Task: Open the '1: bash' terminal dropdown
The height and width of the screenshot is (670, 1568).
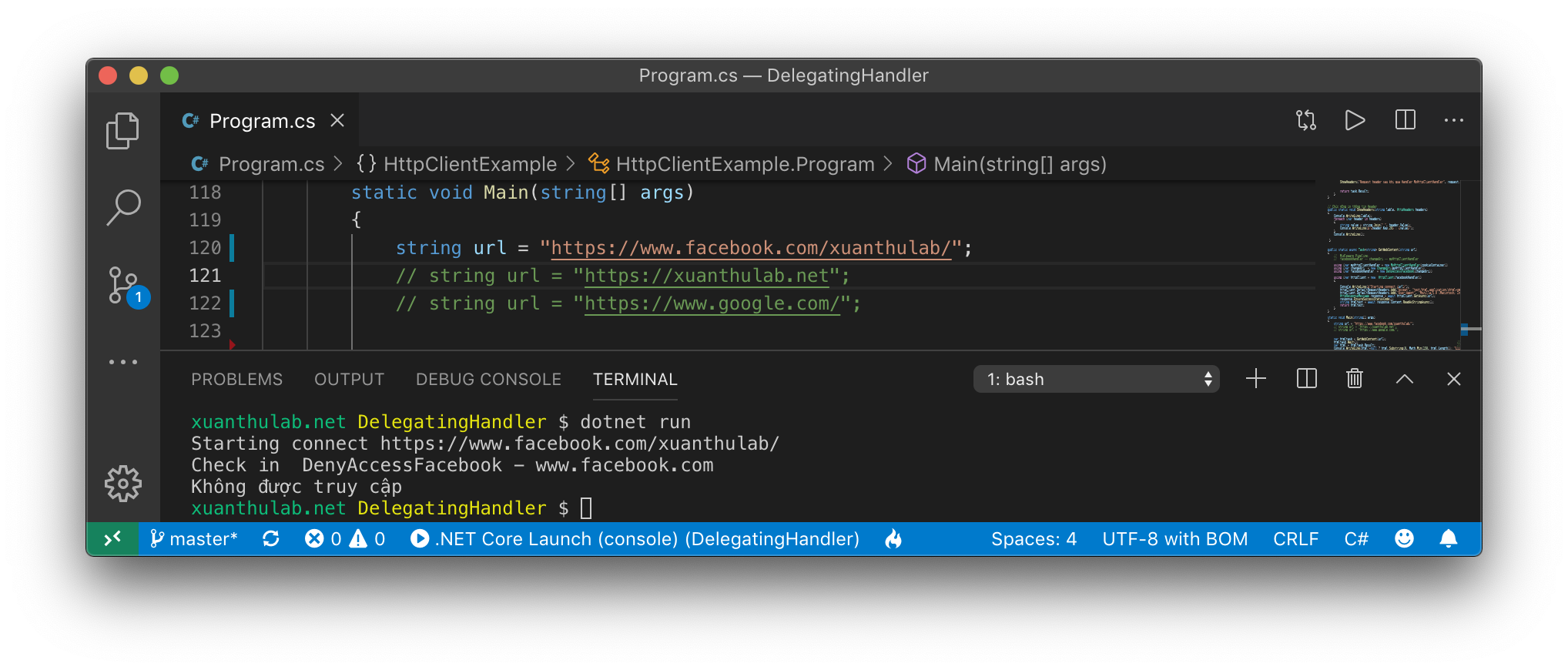Action: (x=1097, y=379)
